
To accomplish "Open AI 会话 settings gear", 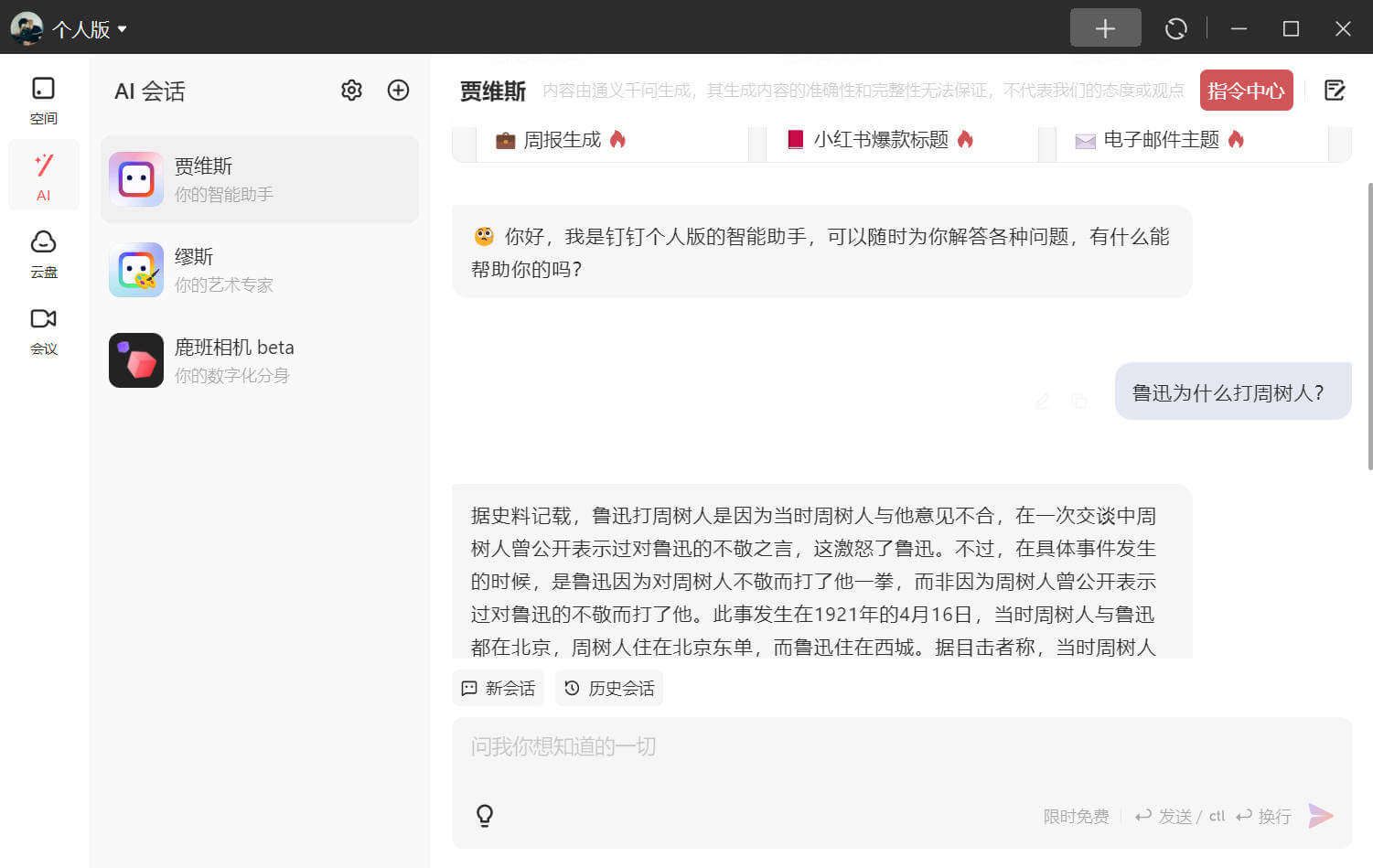I will coord(351,90).
